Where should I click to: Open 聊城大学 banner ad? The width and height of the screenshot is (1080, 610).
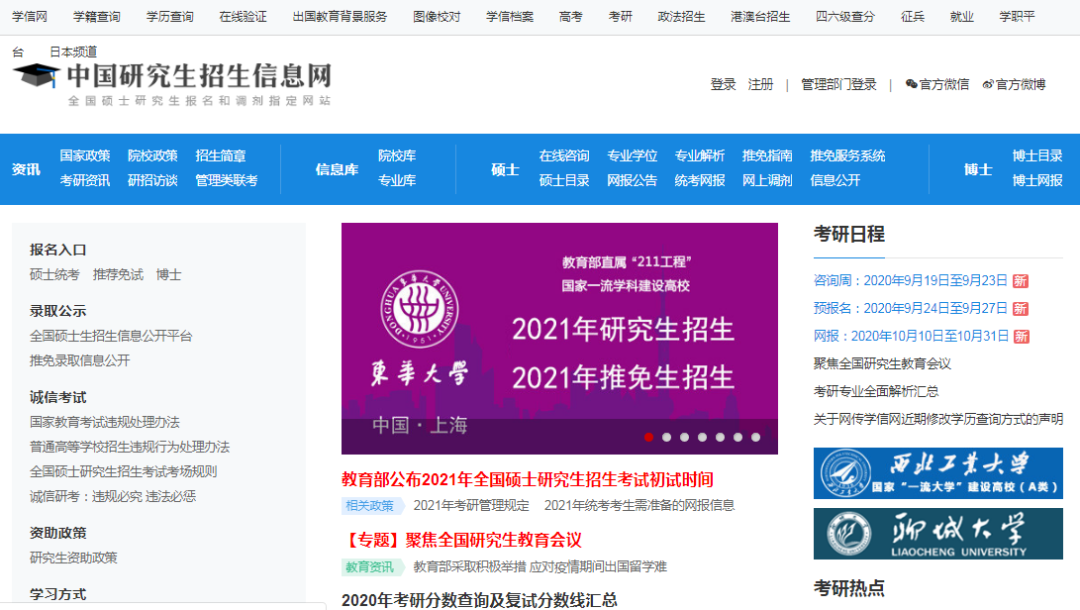938,534
